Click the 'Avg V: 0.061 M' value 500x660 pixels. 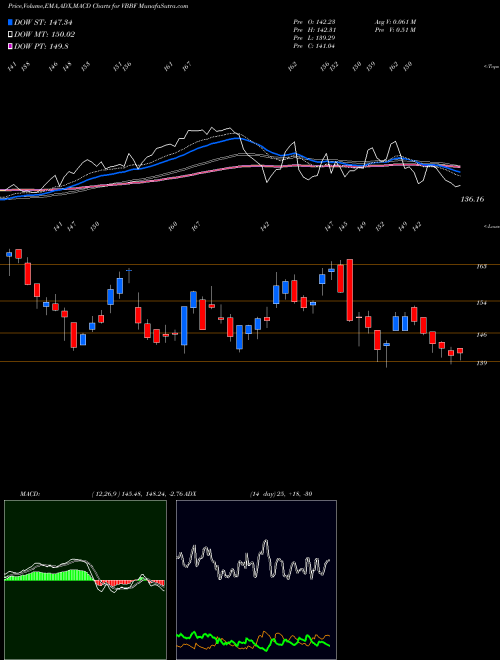coord(395,22)
